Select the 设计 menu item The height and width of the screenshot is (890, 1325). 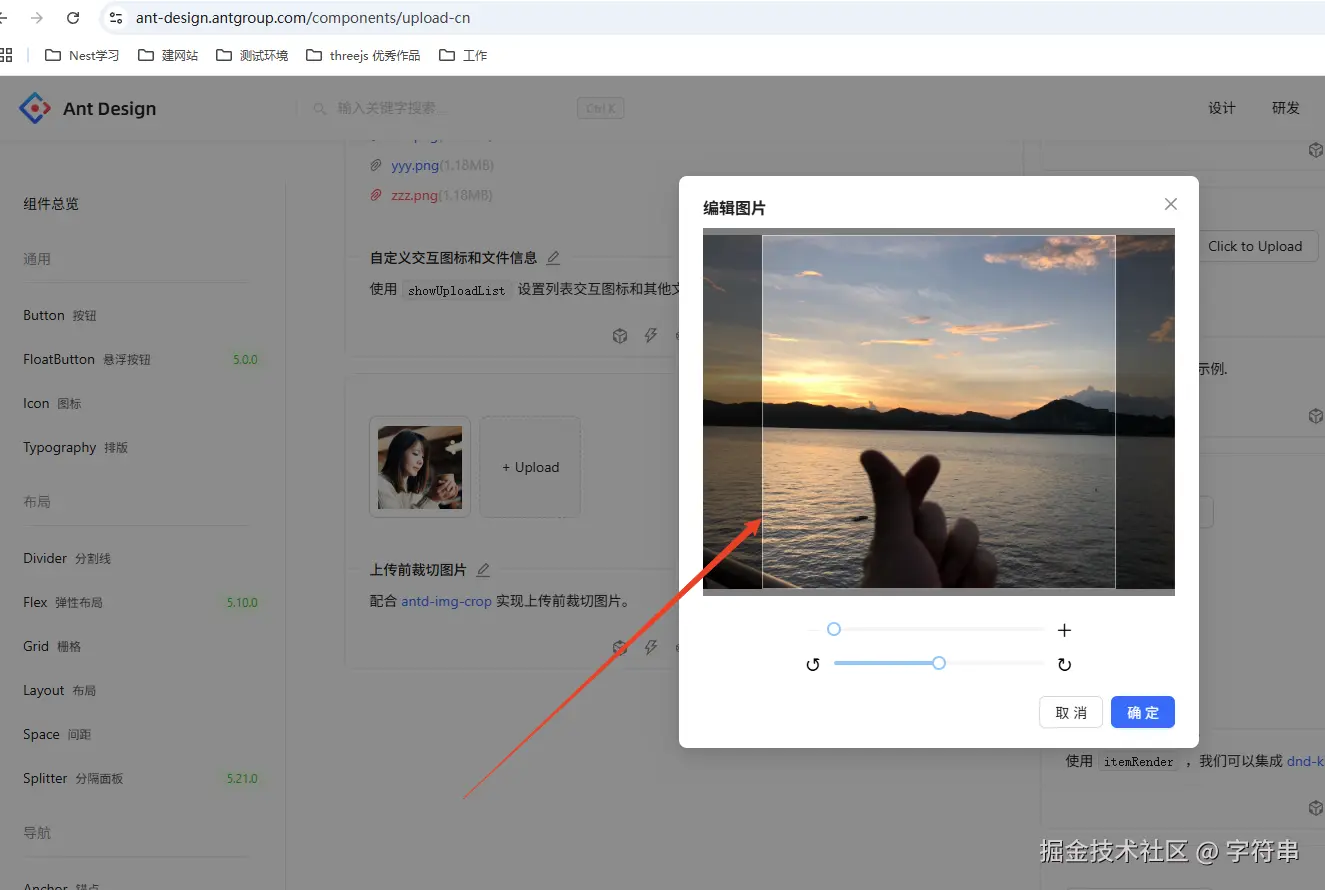(x=1221, y=108)
